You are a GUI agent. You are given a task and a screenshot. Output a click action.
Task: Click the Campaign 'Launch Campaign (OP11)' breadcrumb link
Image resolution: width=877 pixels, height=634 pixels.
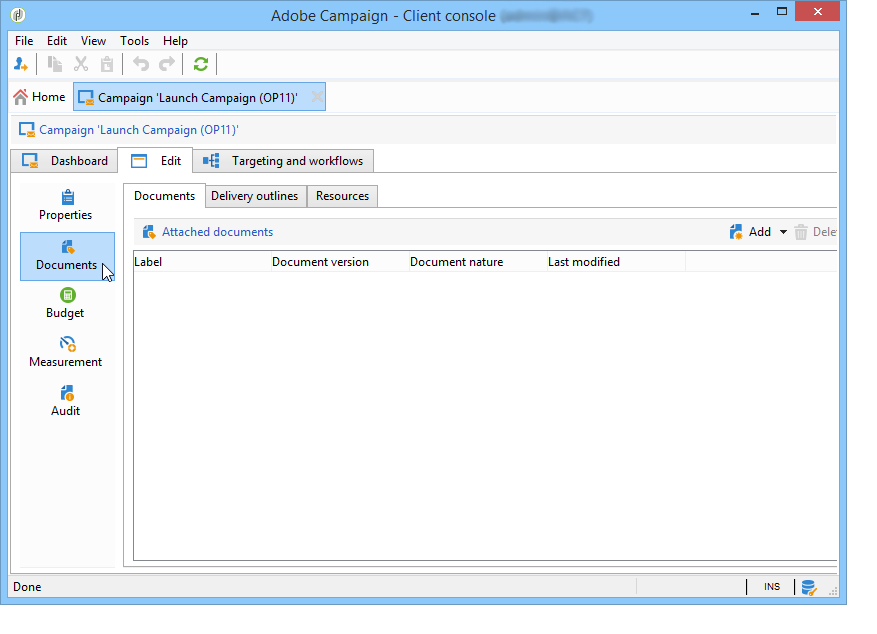(139, 130)
